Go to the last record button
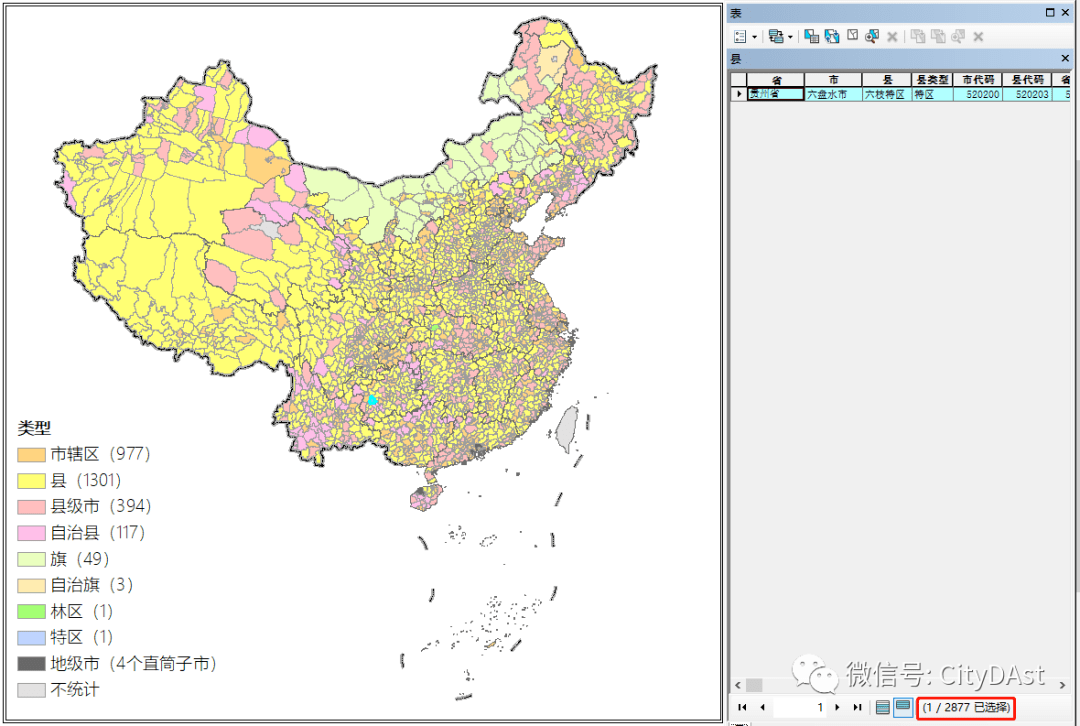The image size is (1080, 726). (857, 707)
